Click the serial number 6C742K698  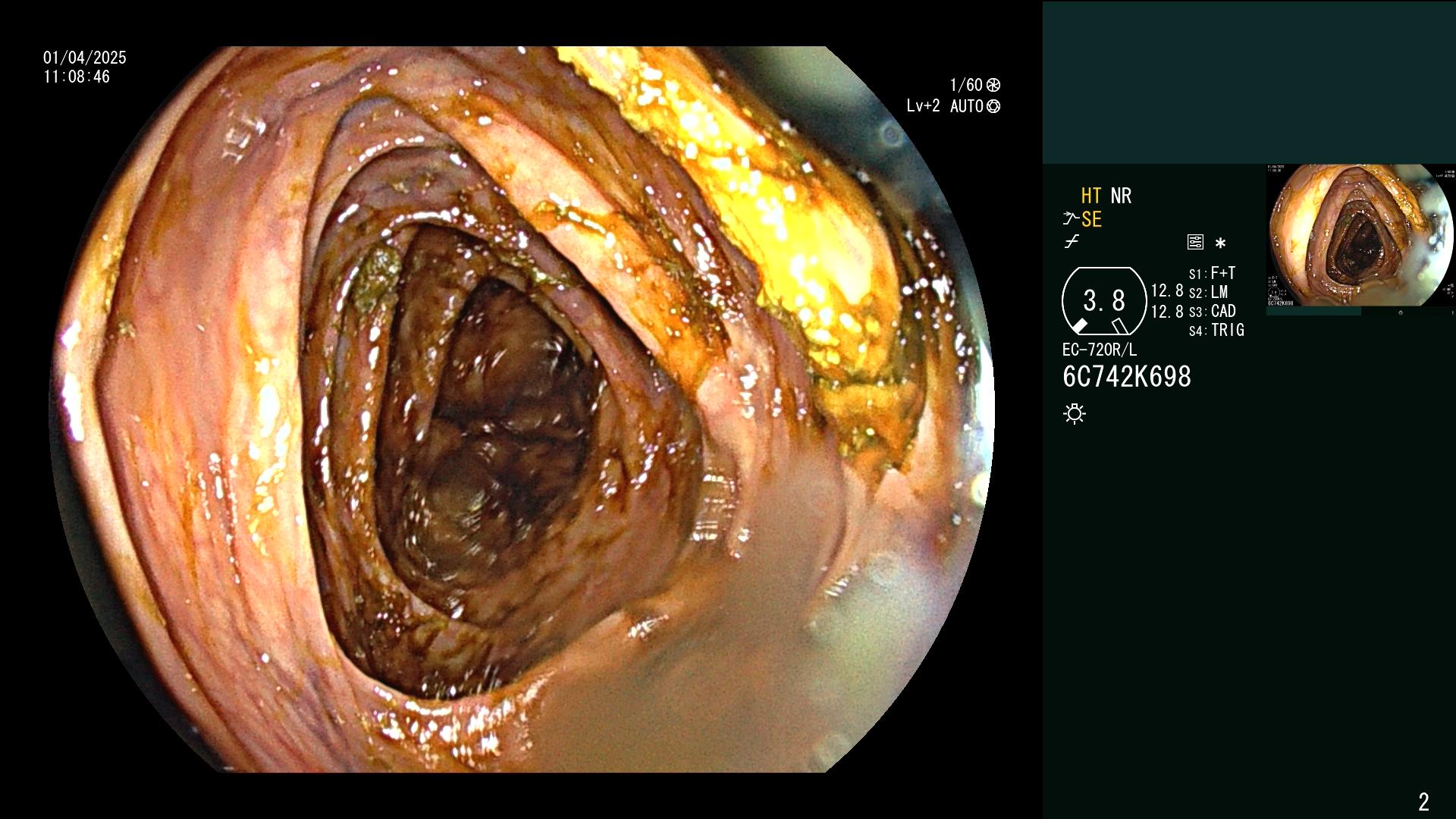(x=1127, y=376)
